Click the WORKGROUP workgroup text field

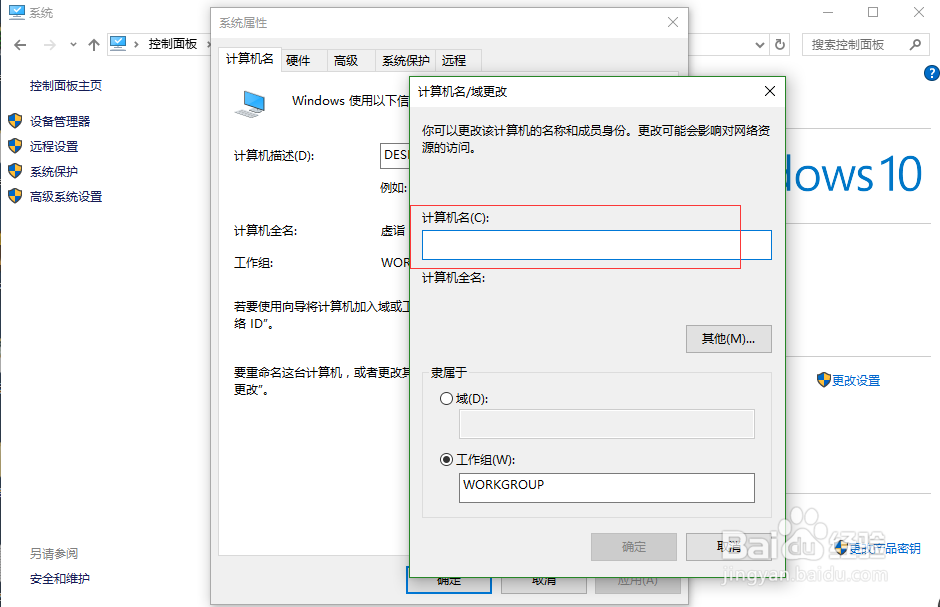(606, 488)
